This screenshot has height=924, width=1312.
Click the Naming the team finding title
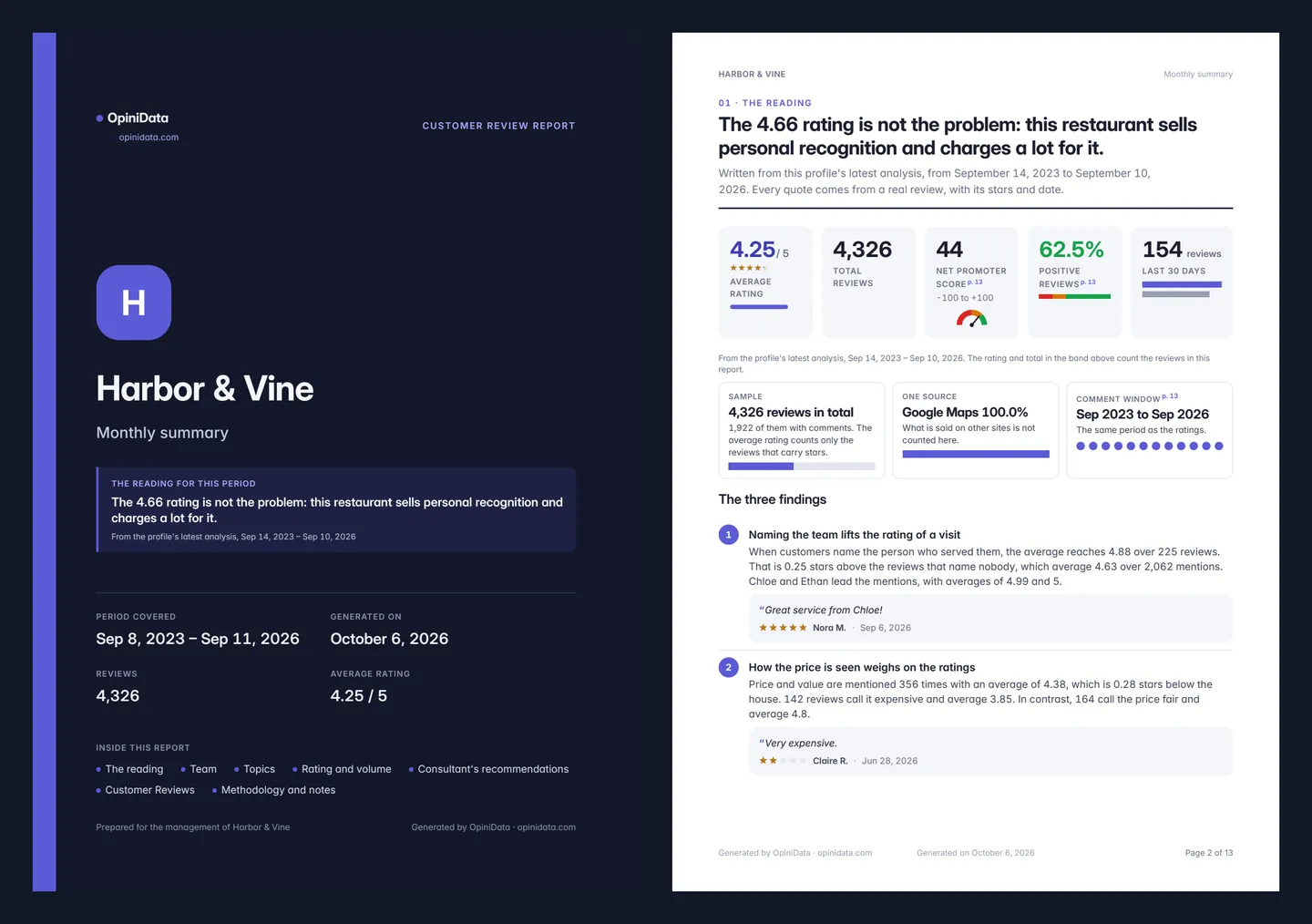coord(855,535)
